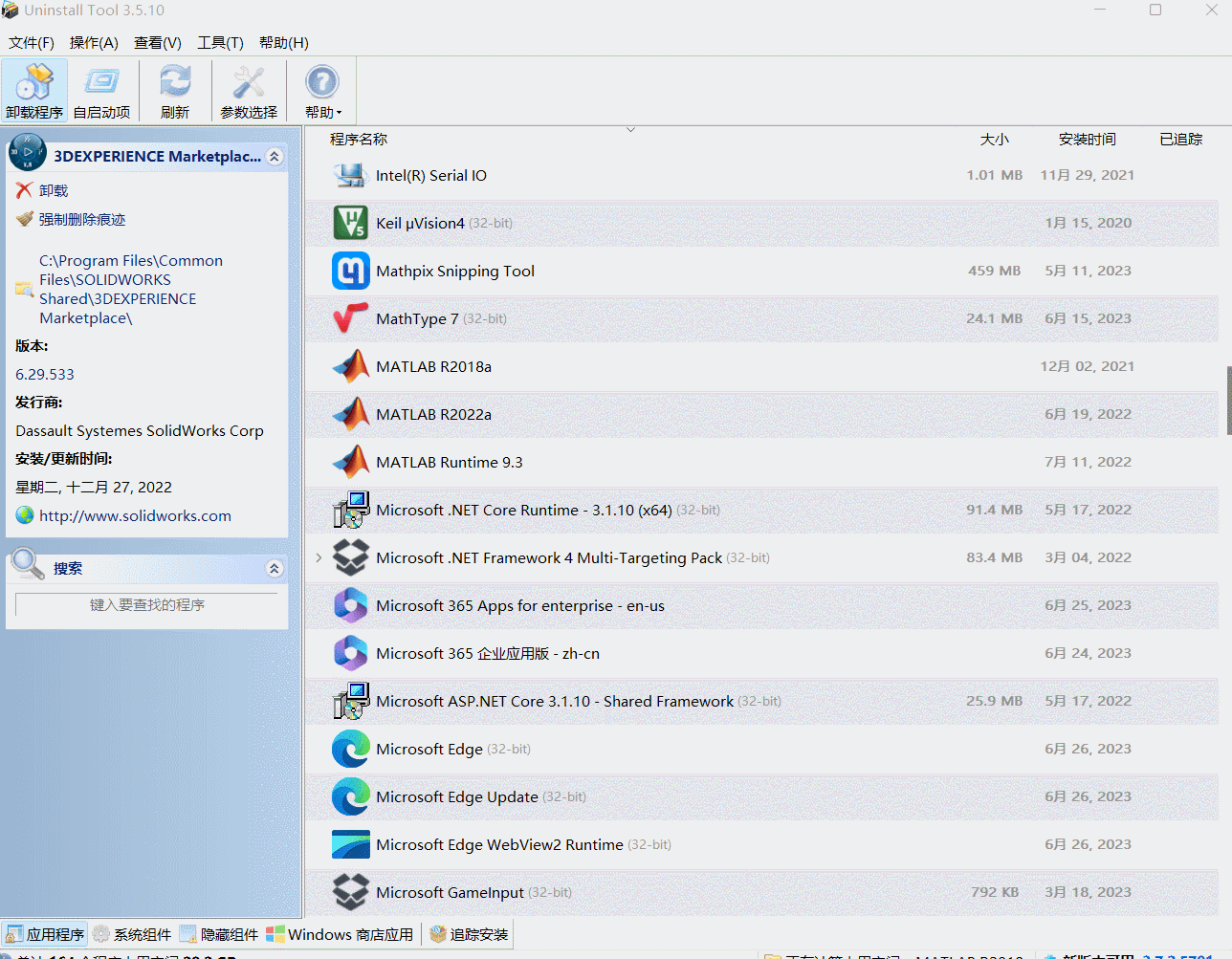
Task: Open the 自启动项 toolbar icon
Action: click(101, 89)
